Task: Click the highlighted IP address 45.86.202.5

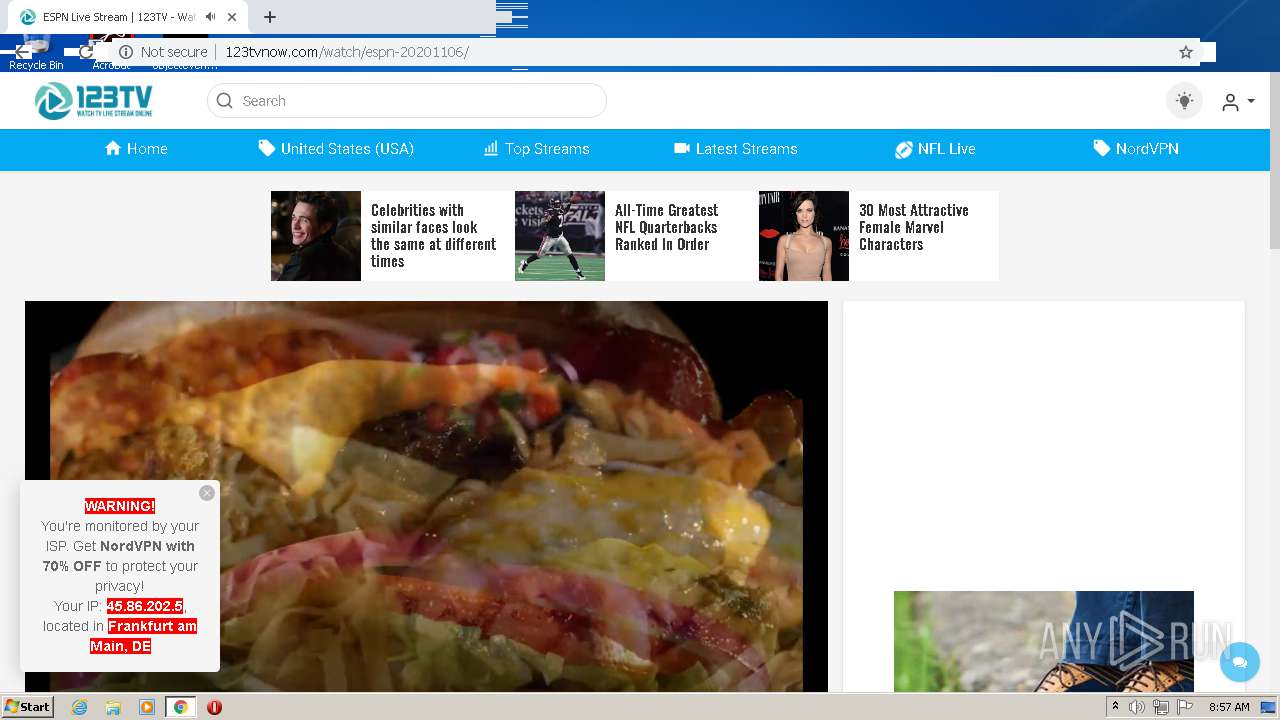Action: pos(145,606)
